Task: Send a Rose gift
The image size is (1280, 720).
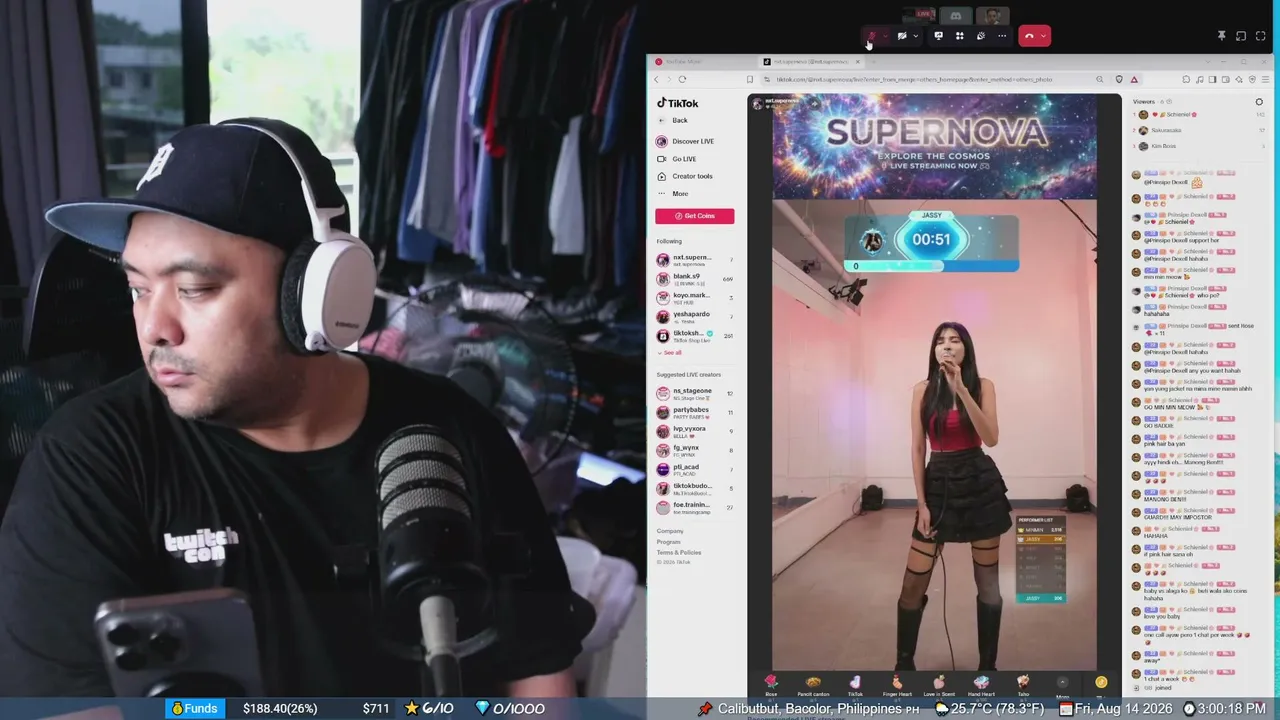Action: pyautogui.click(x=771, y=685)
